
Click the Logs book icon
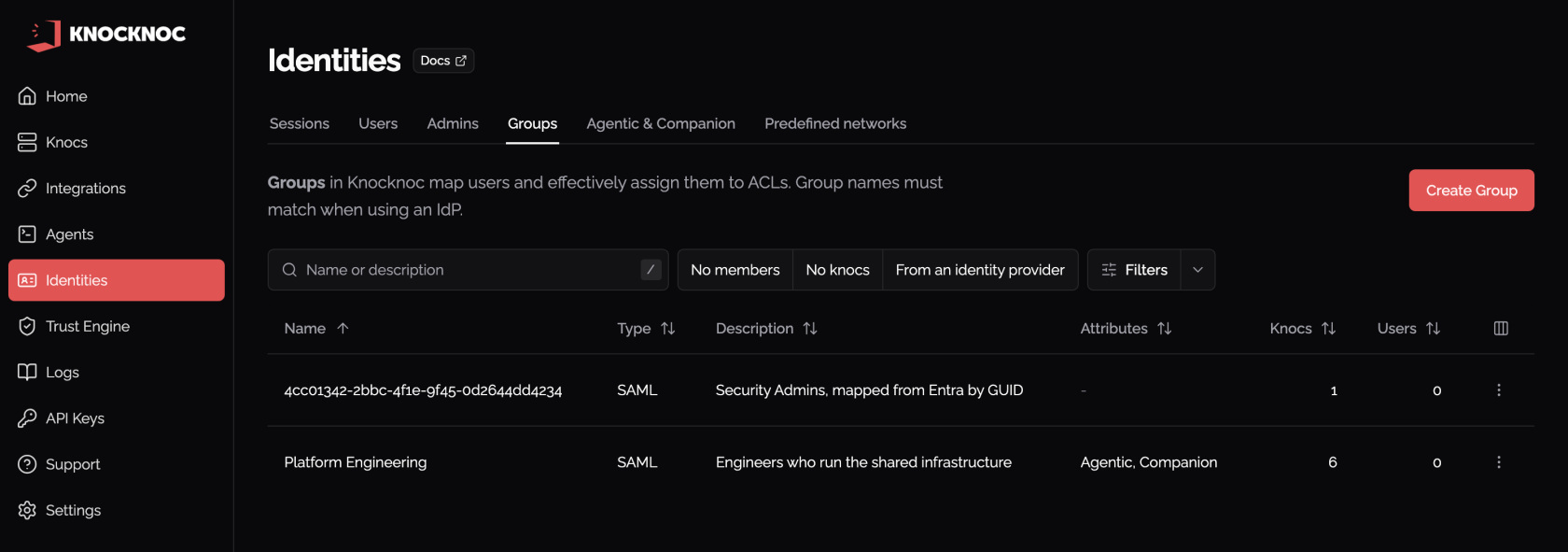click(x=27, y=372)
